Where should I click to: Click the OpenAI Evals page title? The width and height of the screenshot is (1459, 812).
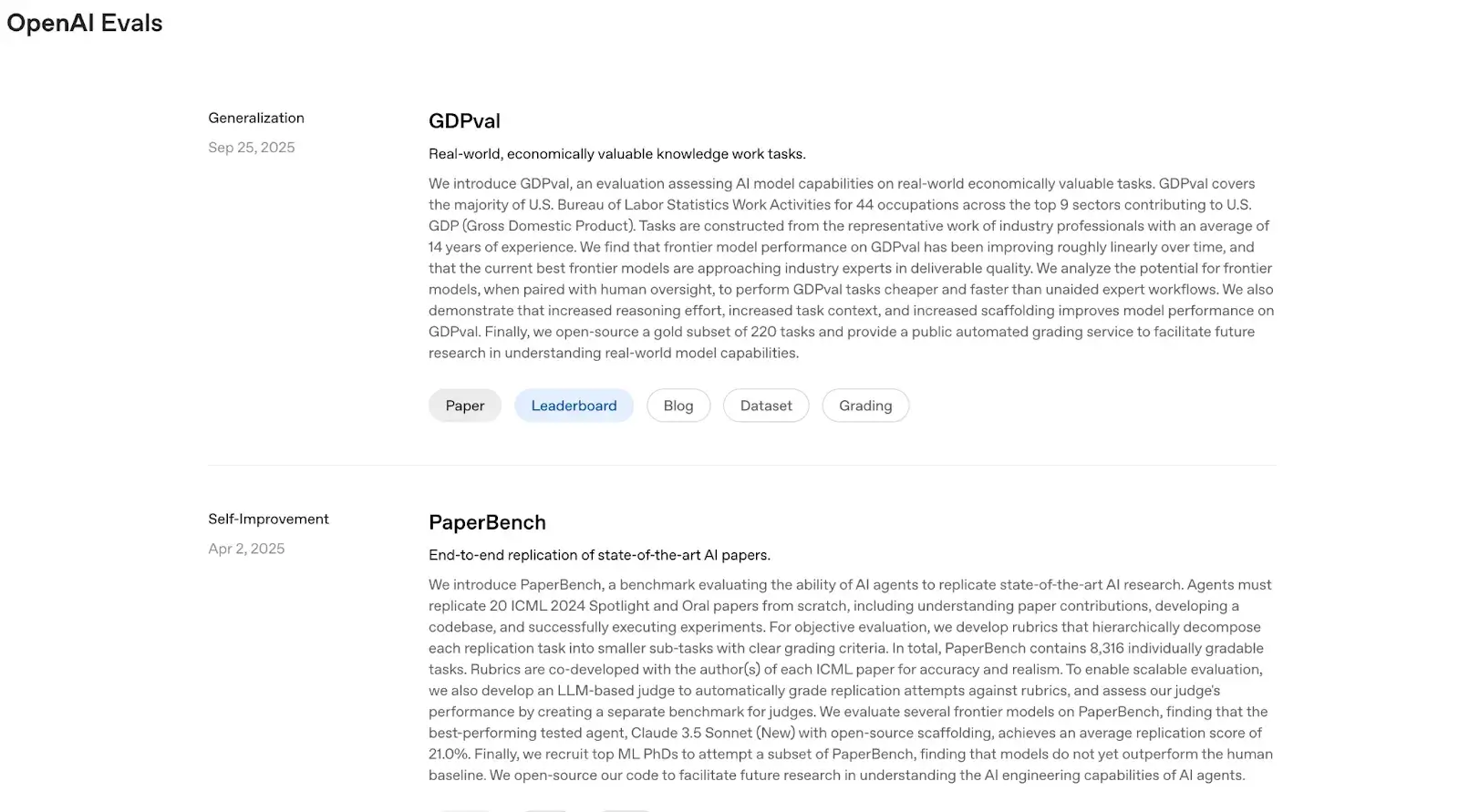tap(85, 23)
